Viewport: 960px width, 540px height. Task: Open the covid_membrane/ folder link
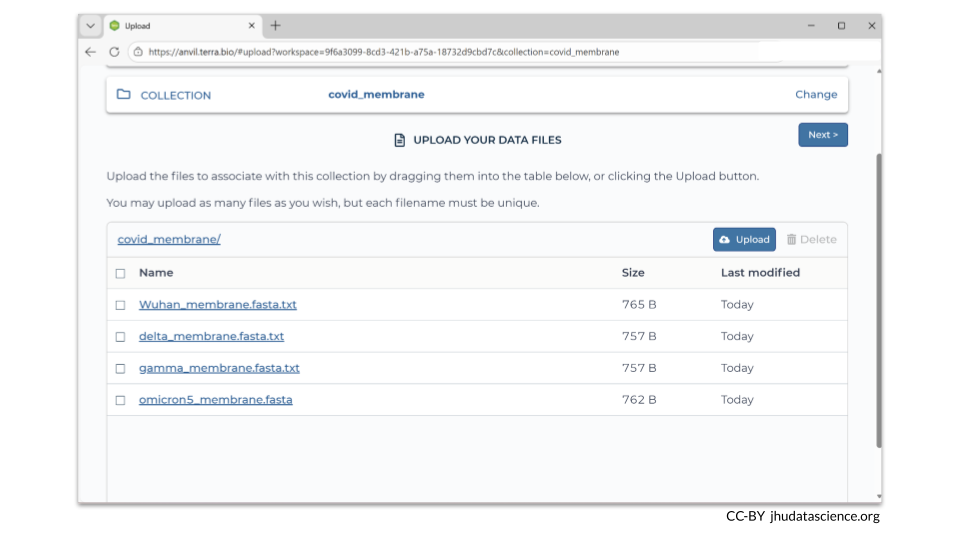click(169, 239)
